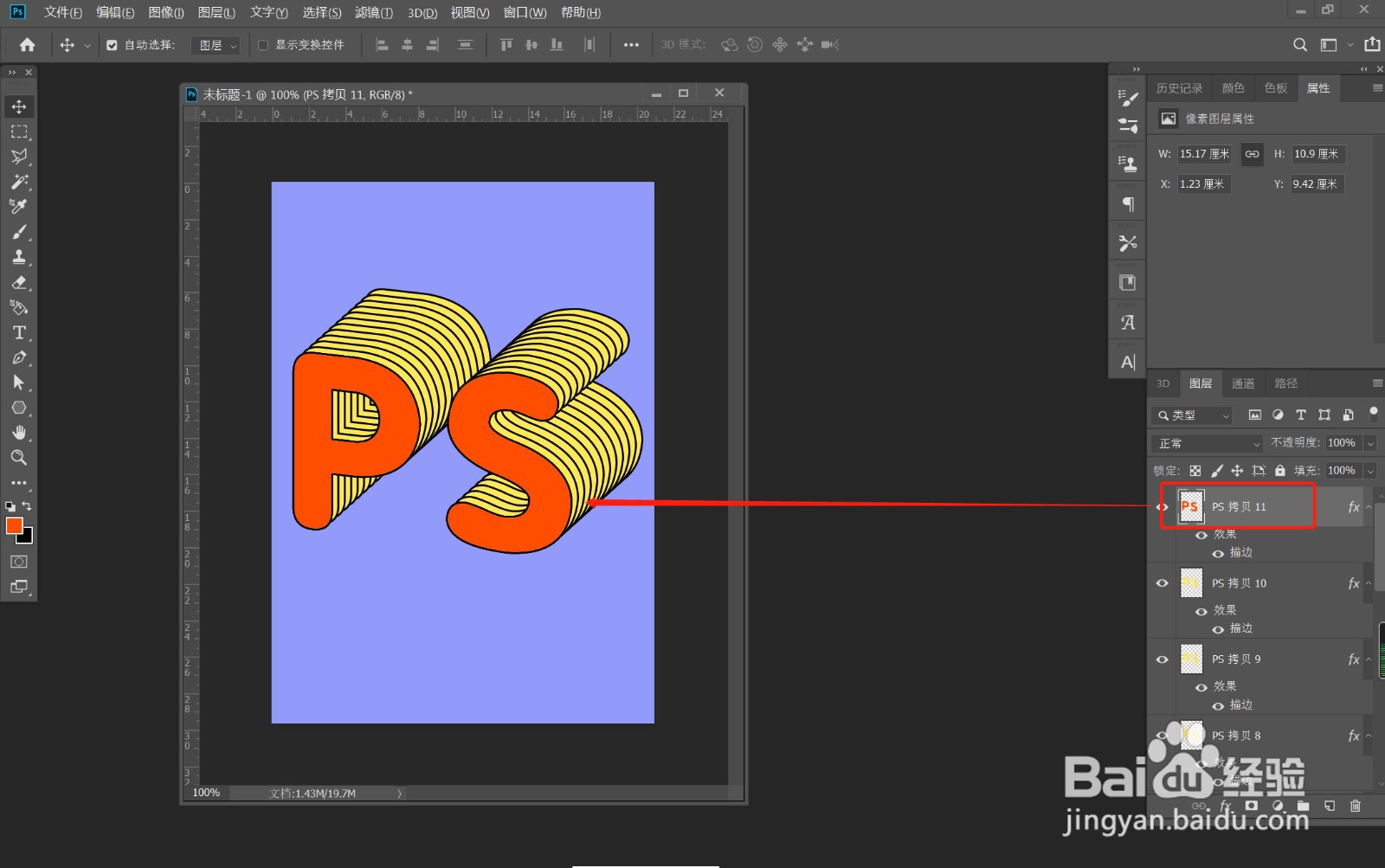The width and height of the screenshot is (1385, 868).
Task: Go to the Home screen icon
Action: [x=28, y=45]
